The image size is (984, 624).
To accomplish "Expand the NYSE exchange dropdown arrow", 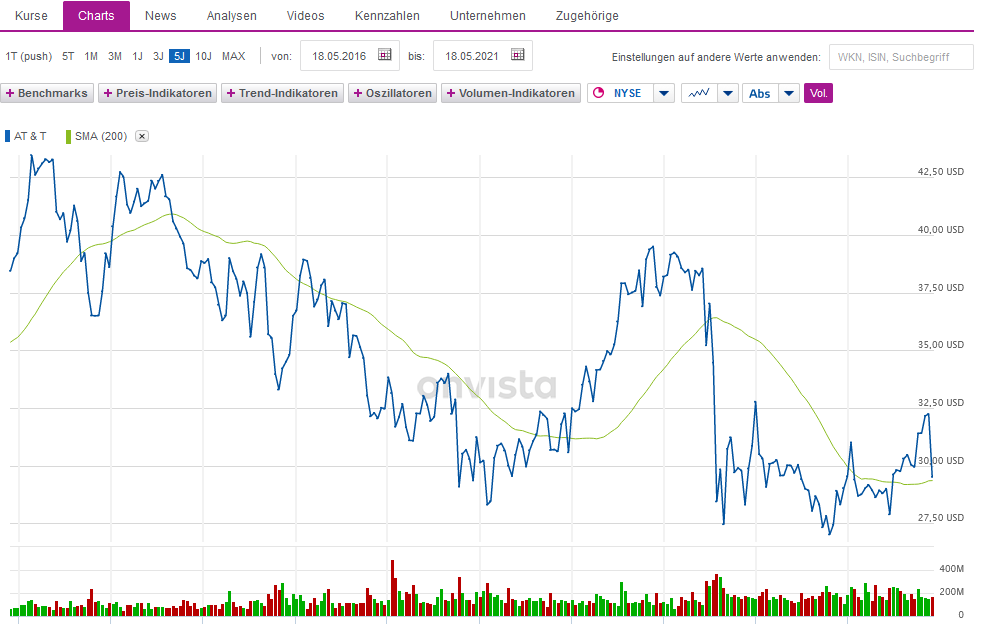I will [664, 93].
